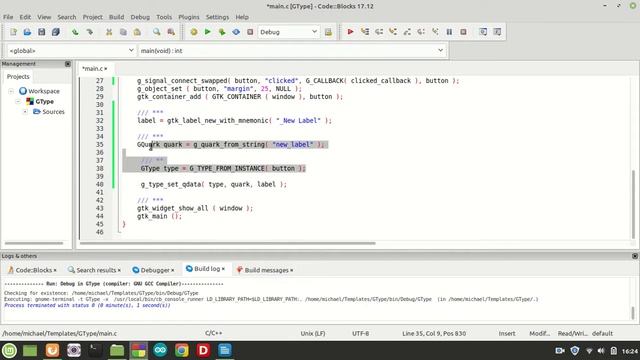The height and width of the screenshot is (360, 640).
Task: Click the Step into debug icon
Action: click(393, 32)
